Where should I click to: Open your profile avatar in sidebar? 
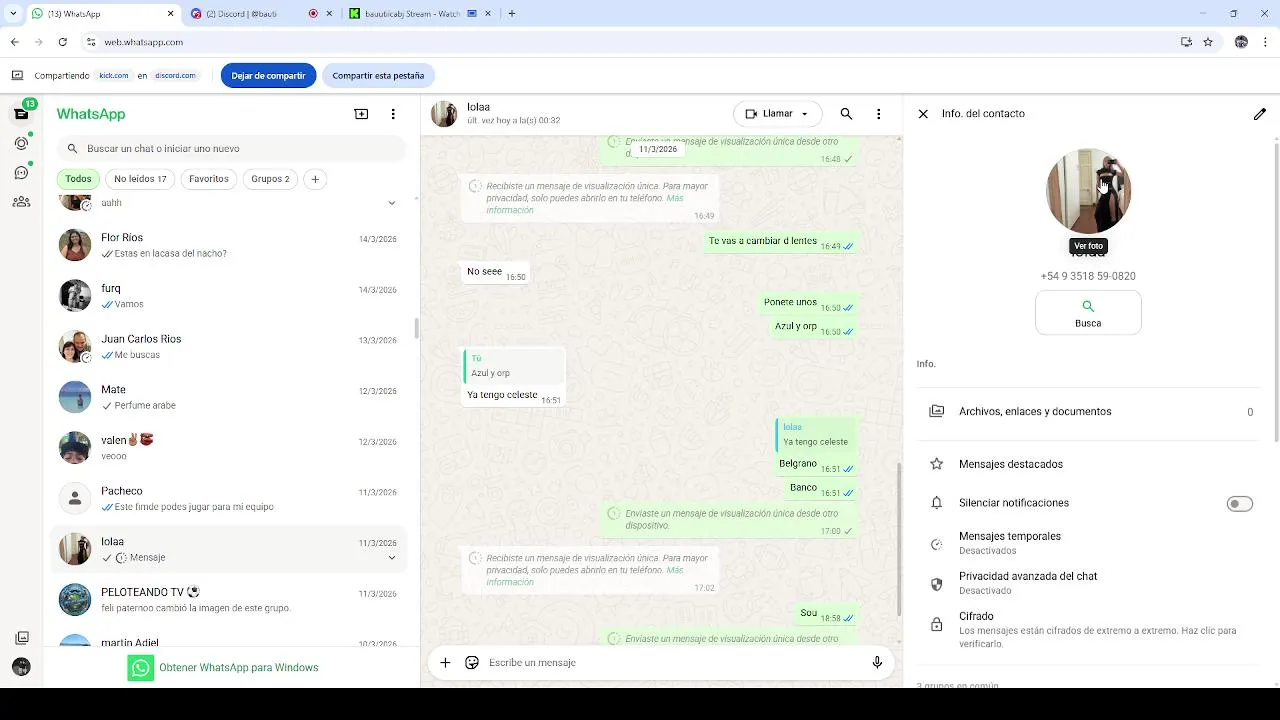(21, 666)
